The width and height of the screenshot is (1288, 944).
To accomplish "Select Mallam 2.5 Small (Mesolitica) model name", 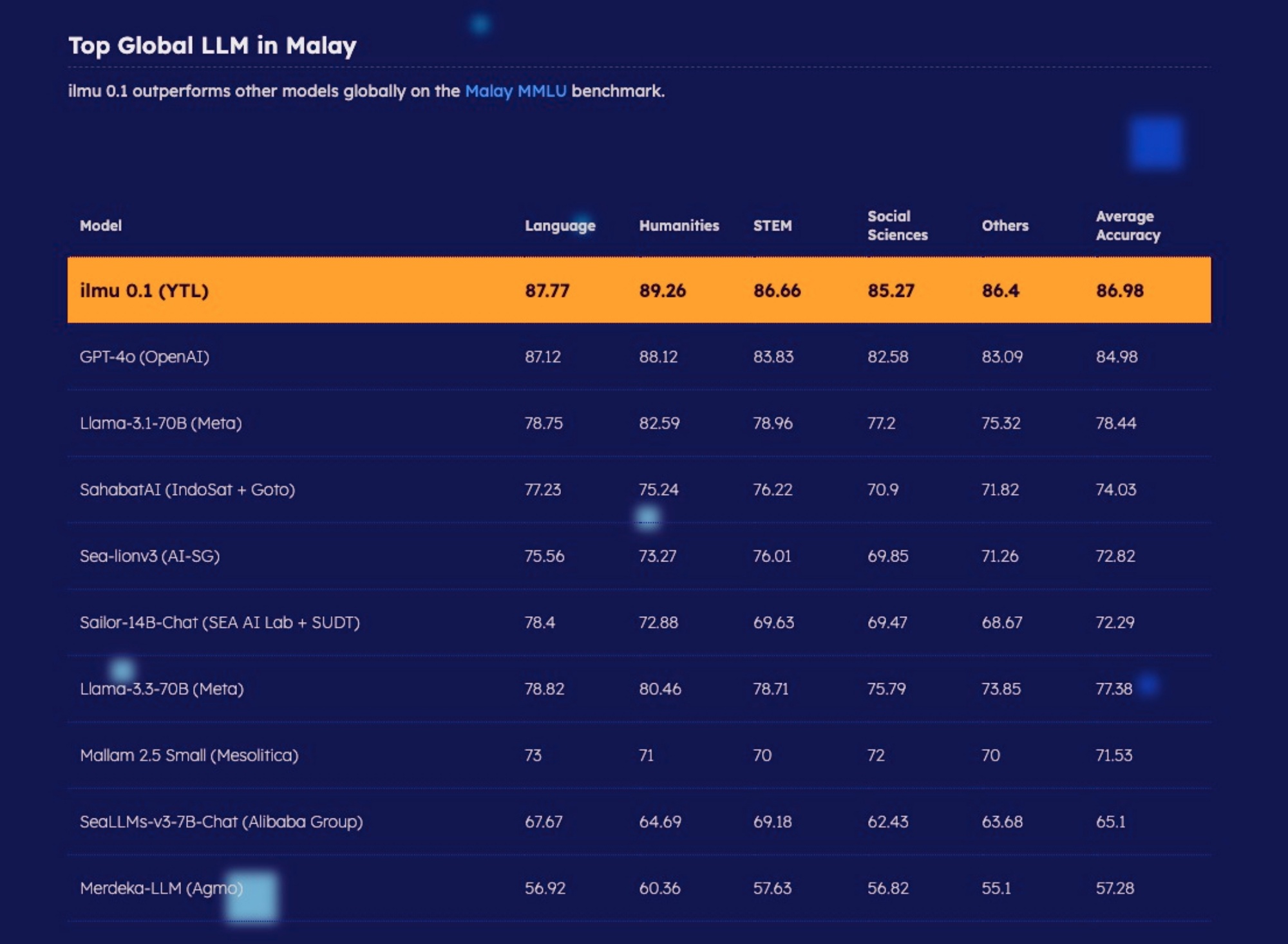I will tap(189, 755).
